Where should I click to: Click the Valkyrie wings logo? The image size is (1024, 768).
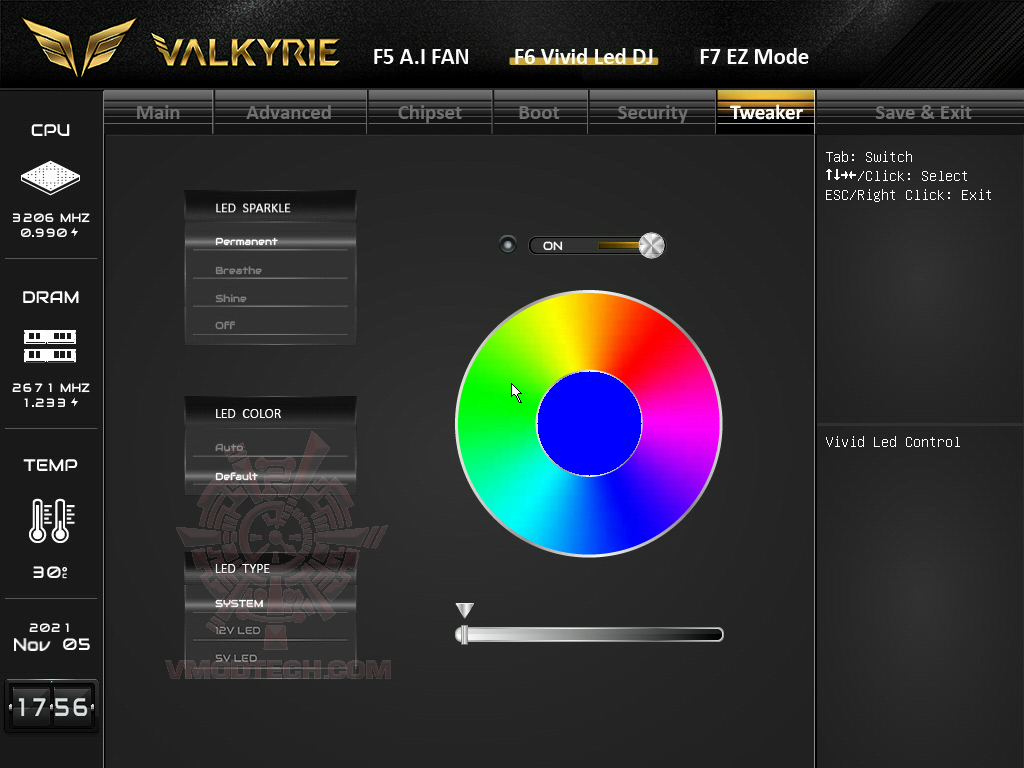[x=79, y=46]
